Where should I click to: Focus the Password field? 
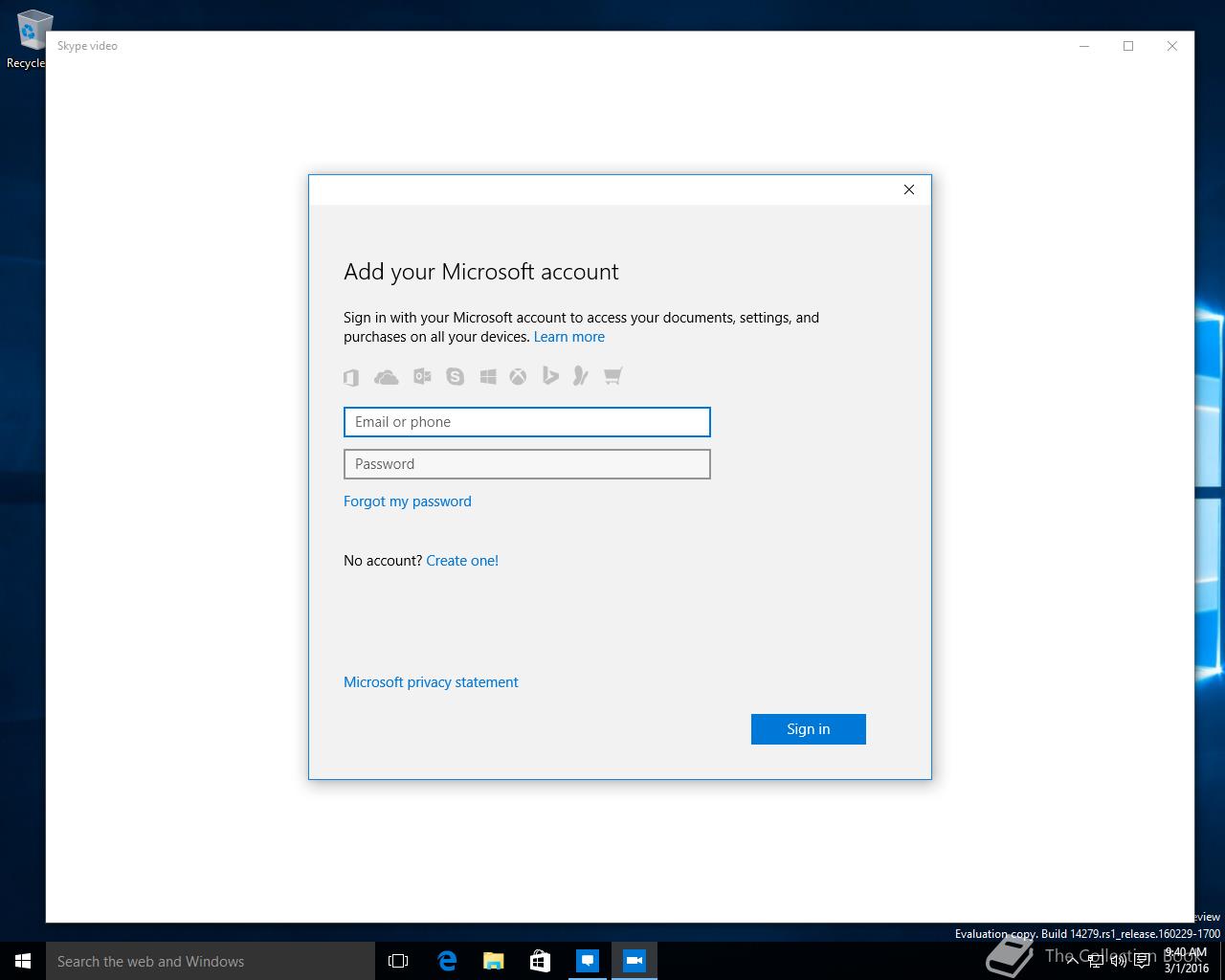[x=527, y=464]
